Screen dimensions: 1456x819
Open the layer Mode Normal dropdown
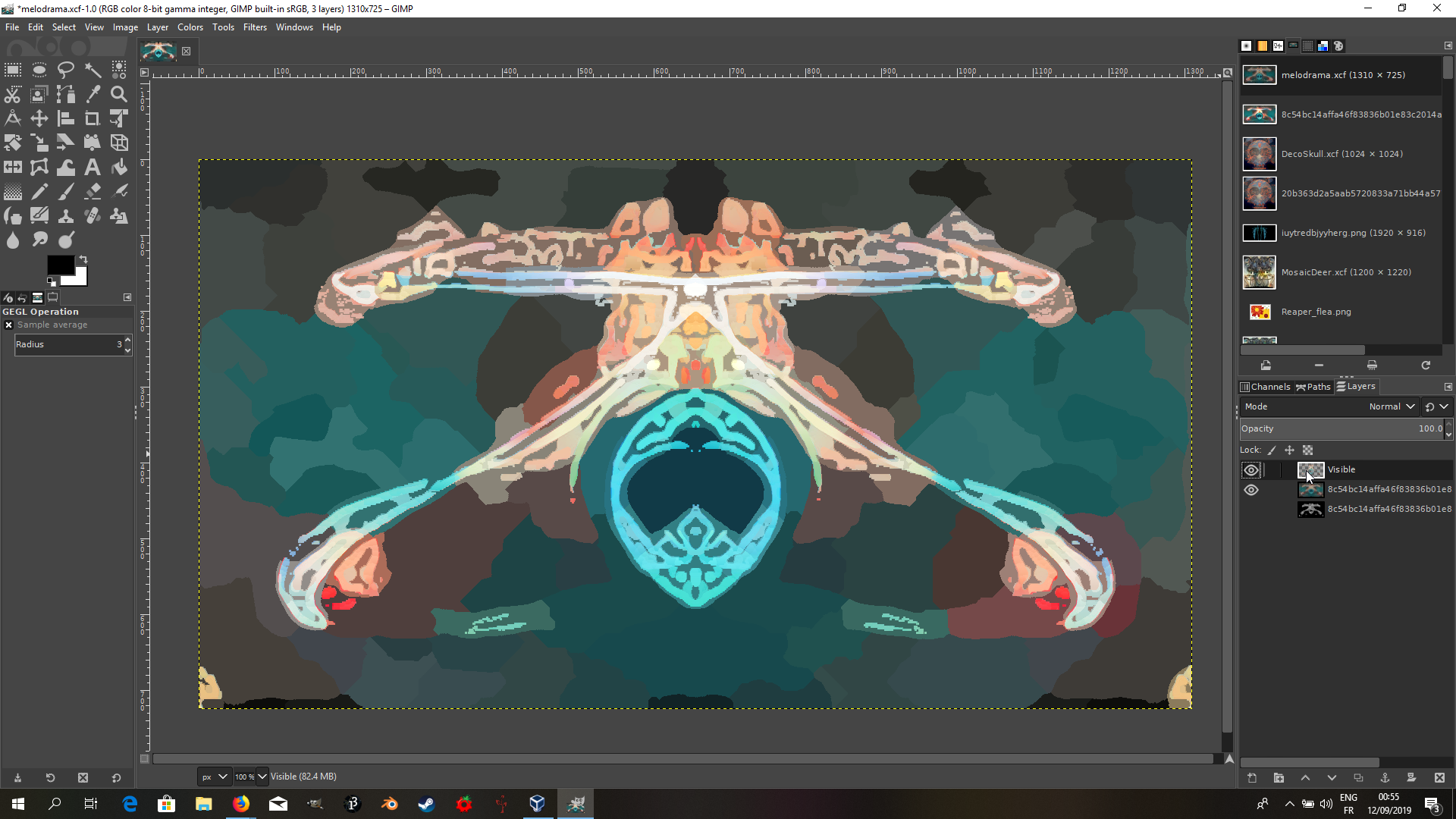point(1391,406)
